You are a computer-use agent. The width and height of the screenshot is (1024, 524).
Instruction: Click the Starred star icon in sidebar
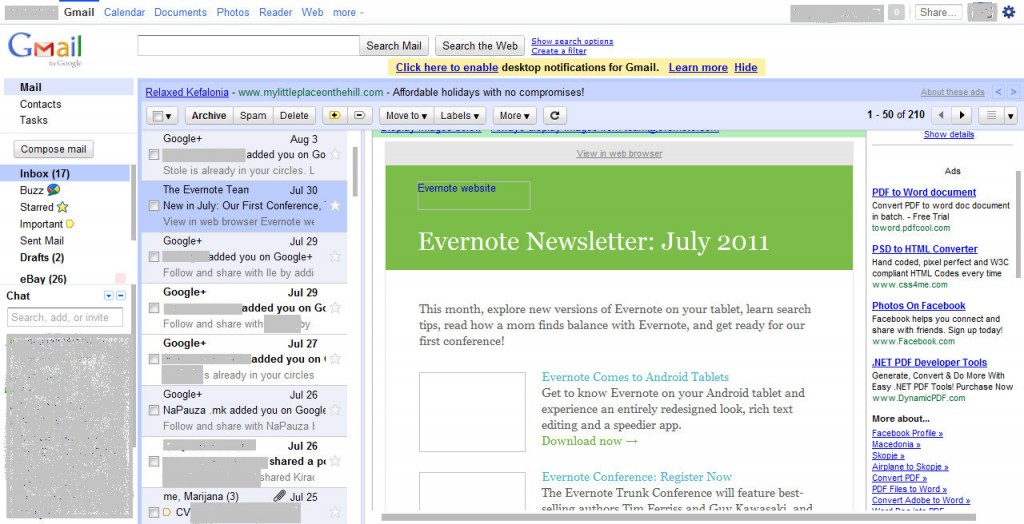coord(62,207)
